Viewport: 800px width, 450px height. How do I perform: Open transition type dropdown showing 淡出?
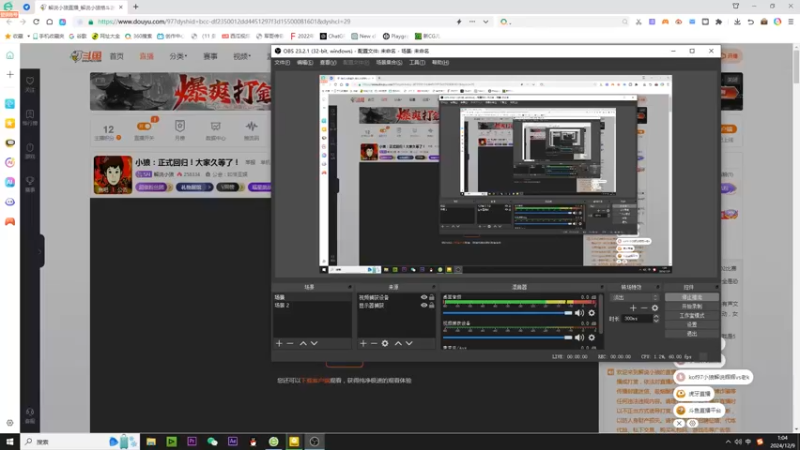click(x=635, y=297)
